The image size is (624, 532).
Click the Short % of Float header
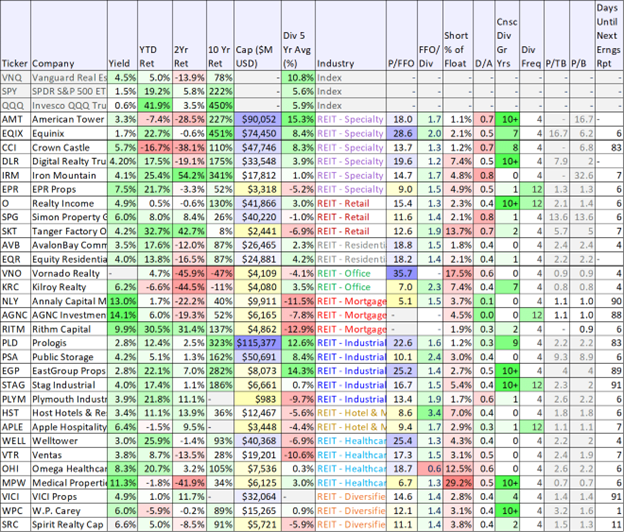[x=458, y=35]
